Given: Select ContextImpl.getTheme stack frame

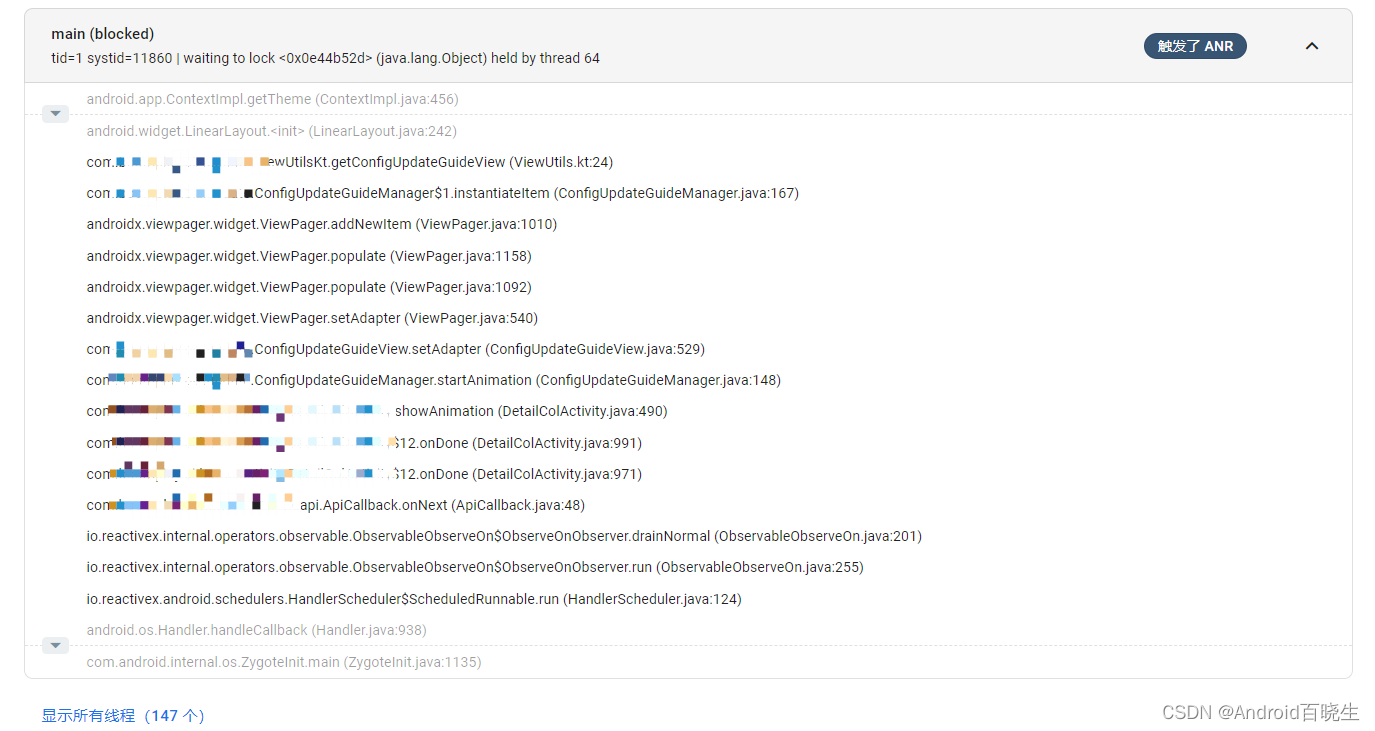Looking at the screenshot, I should click(x=273, y=99).
